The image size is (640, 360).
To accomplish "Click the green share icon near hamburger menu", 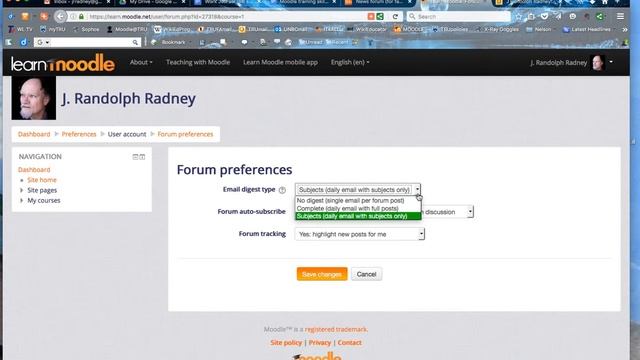I will coord(600,17).
